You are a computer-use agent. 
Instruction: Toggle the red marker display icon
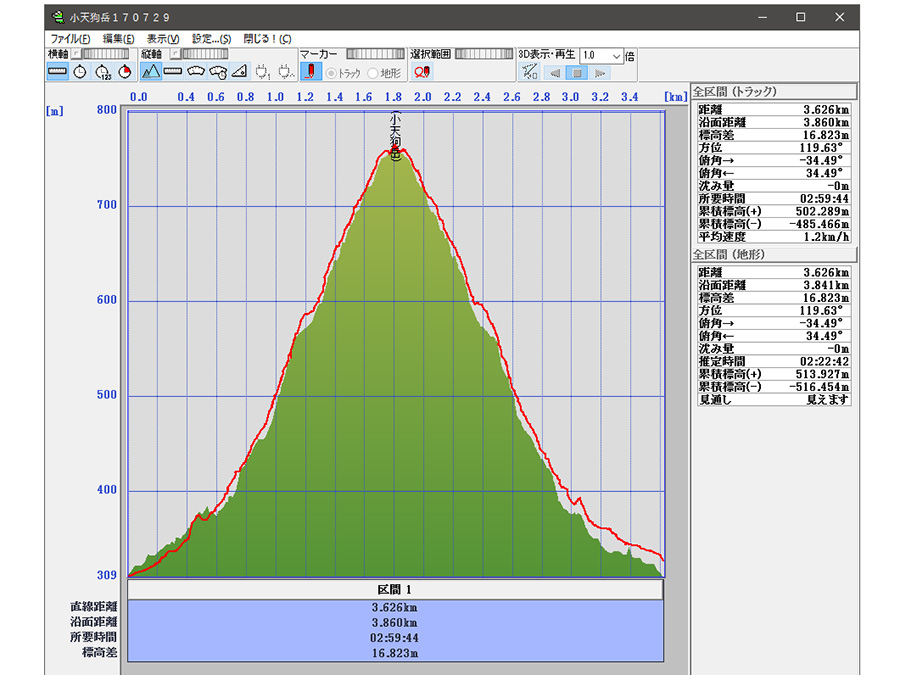click(x=312, y=72)
